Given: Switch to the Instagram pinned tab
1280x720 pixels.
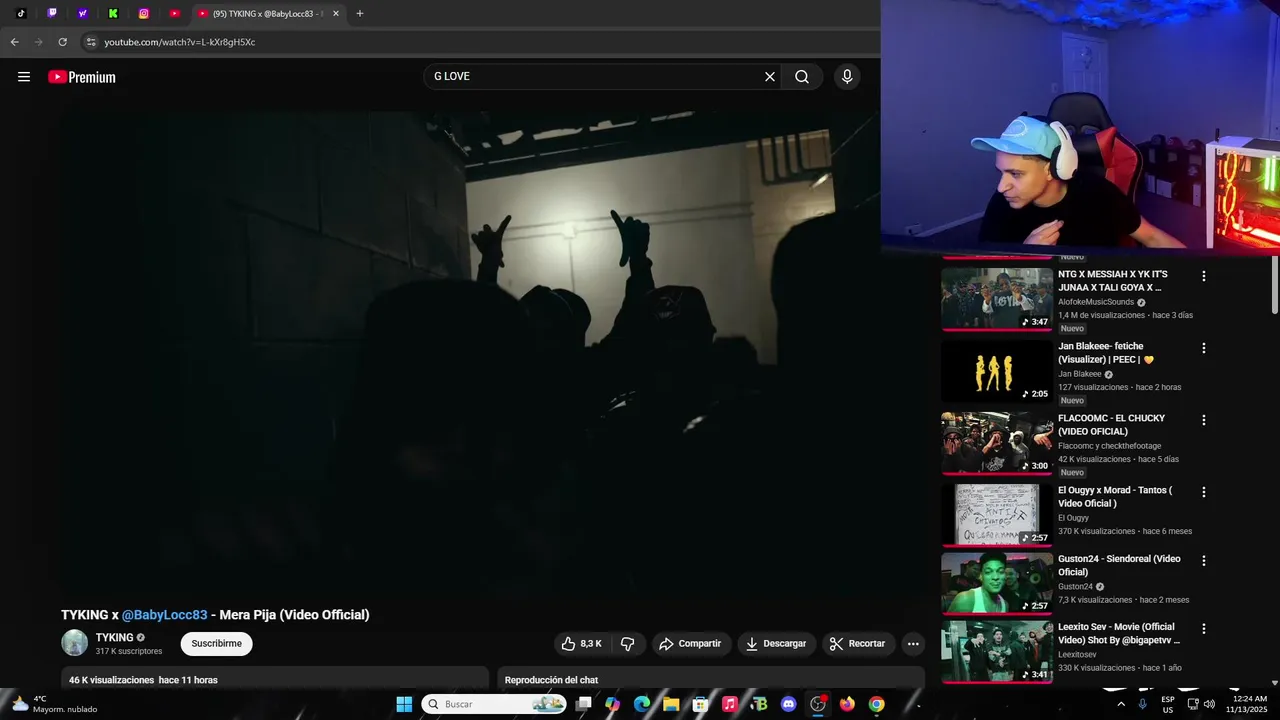Looking at the screenshot, I should pos(144,14).
